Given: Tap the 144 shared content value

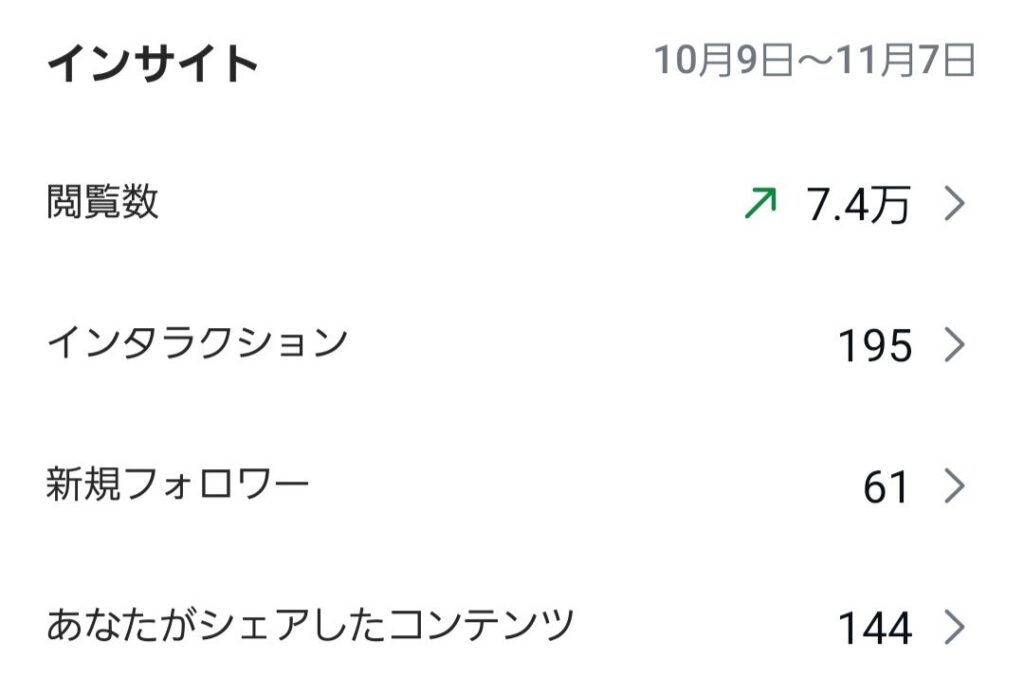Looking at the screenshot, I should click(875, 629).
